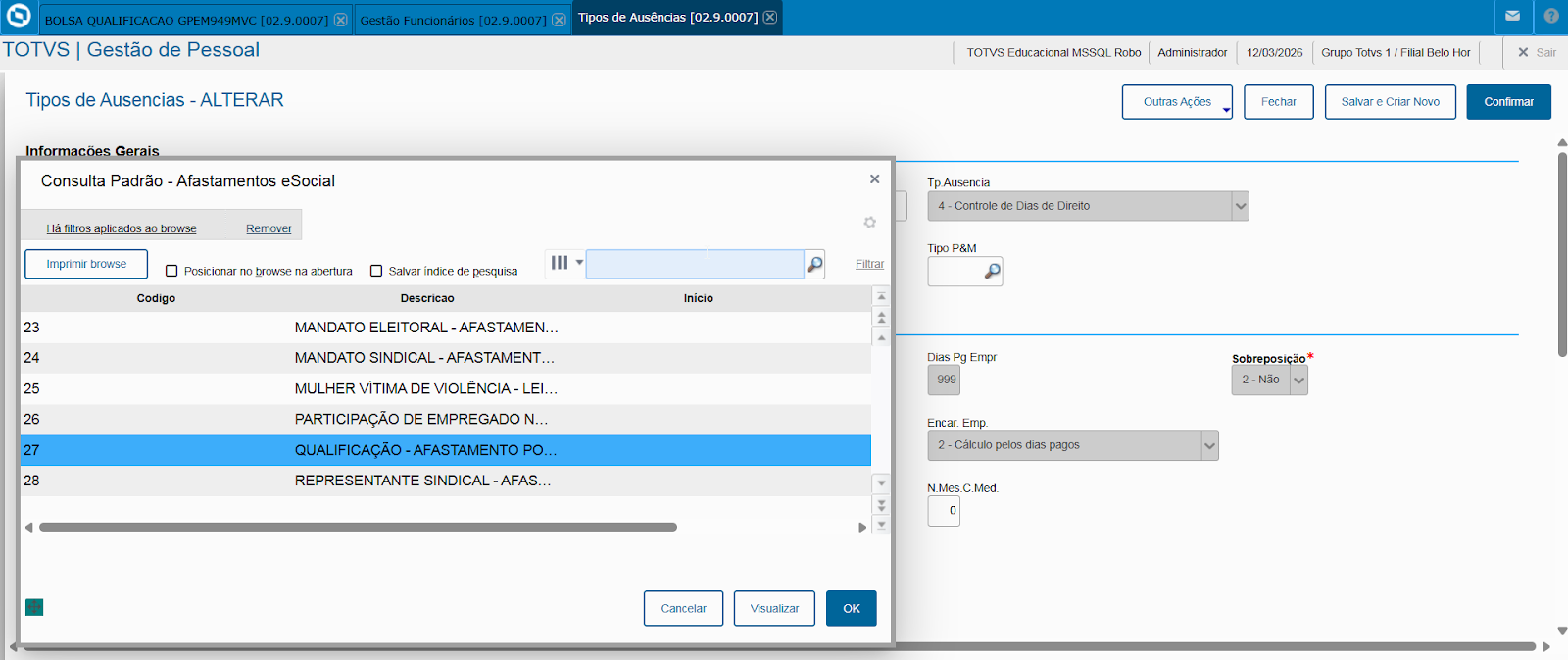Click the Administrador user label
Viewport: 1568px width, 660px height.
(x=1193, y=53)
